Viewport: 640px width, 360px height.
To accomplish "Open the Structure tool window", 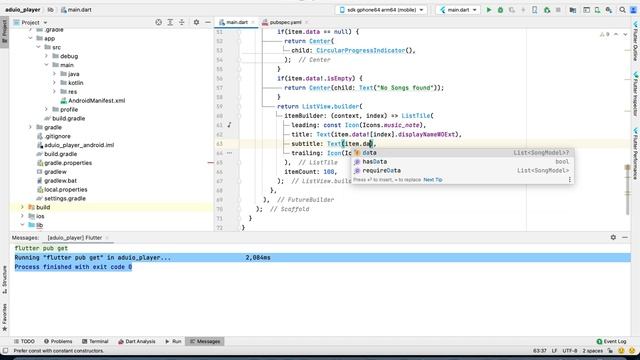I will 4,280.
